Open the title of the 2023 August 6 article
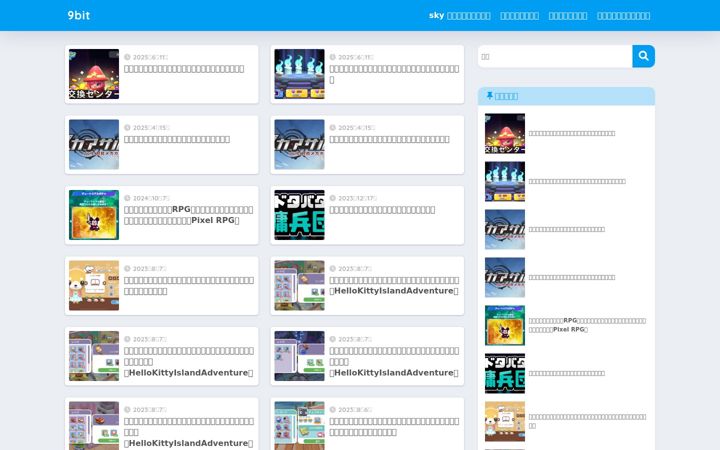The width and height of the screenshot is (720, 450). point(394,427)
